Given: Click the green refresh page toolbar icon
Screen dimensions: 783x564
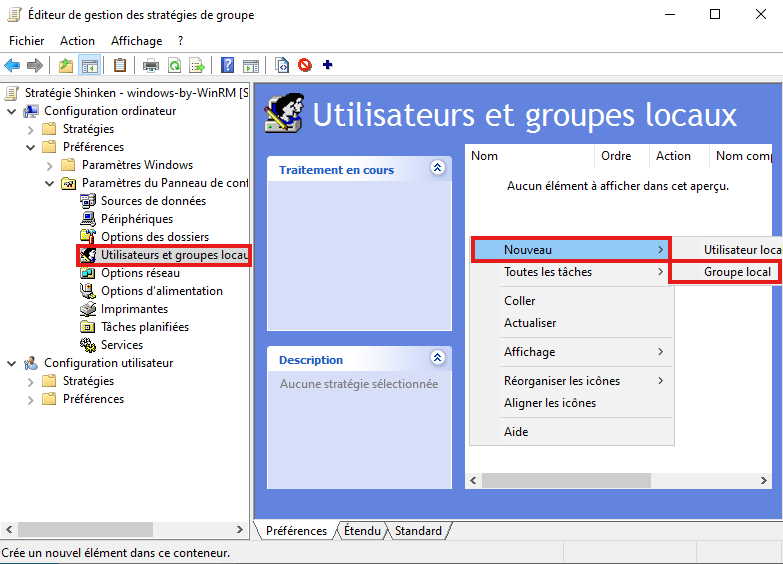Looking at the screenshot, I should click(x=174, y=66).
